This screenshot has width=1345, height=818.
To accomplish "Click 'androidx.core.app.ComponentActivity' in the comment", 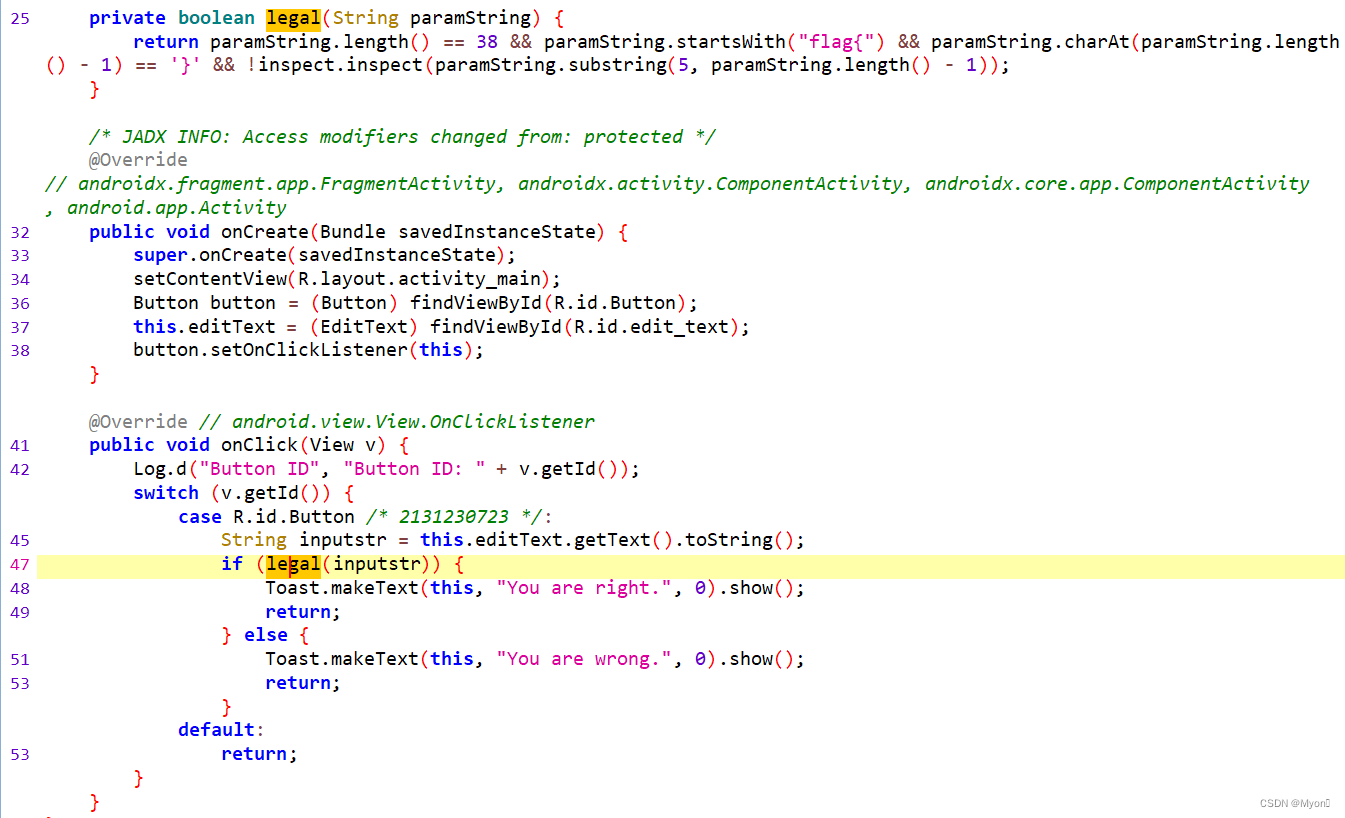I will 1117,184.
